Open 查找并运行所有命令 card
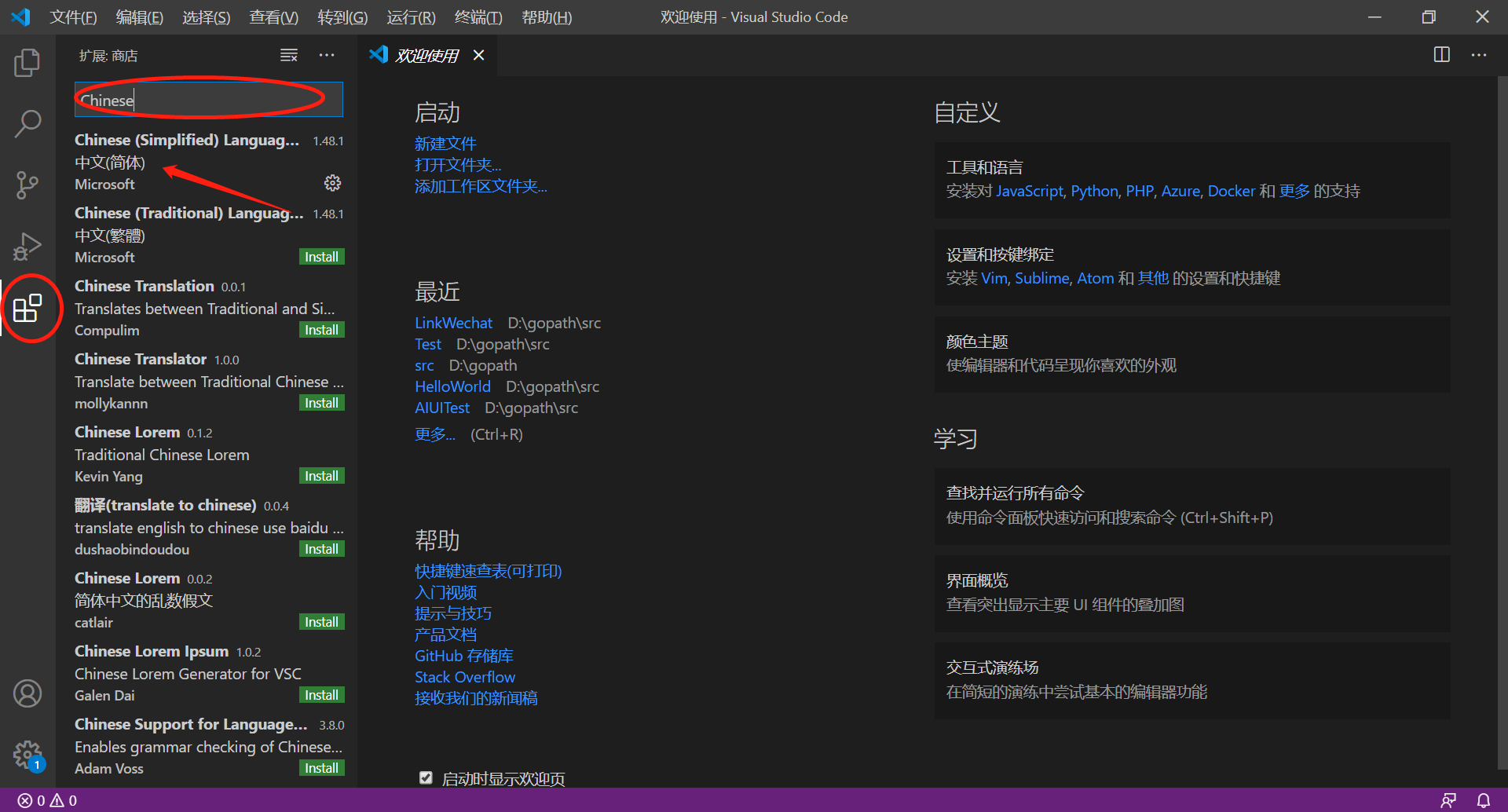 pos(1192,506)
